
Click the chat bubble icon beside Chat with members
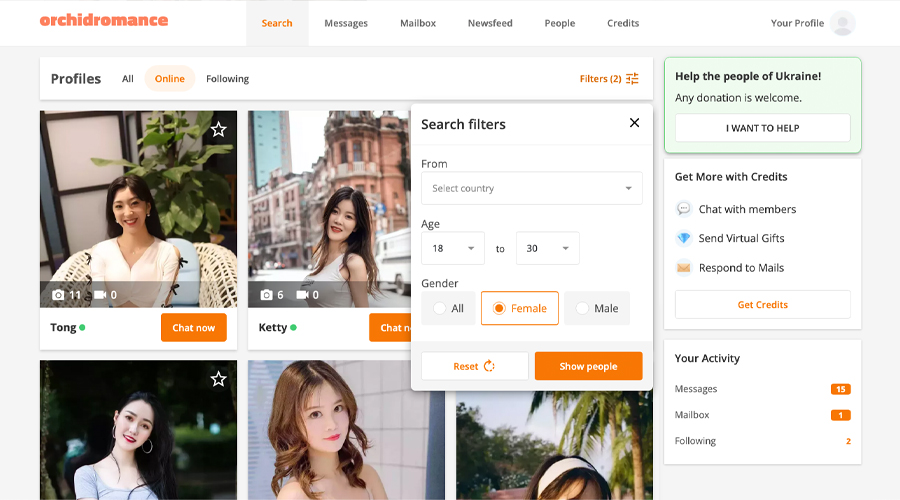684,208
